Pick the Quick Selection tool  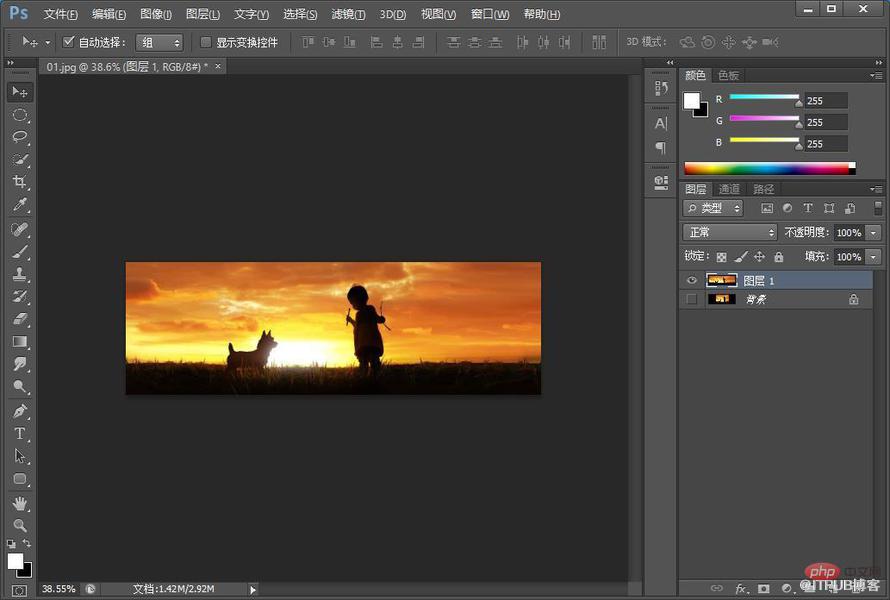pos(20,160)
